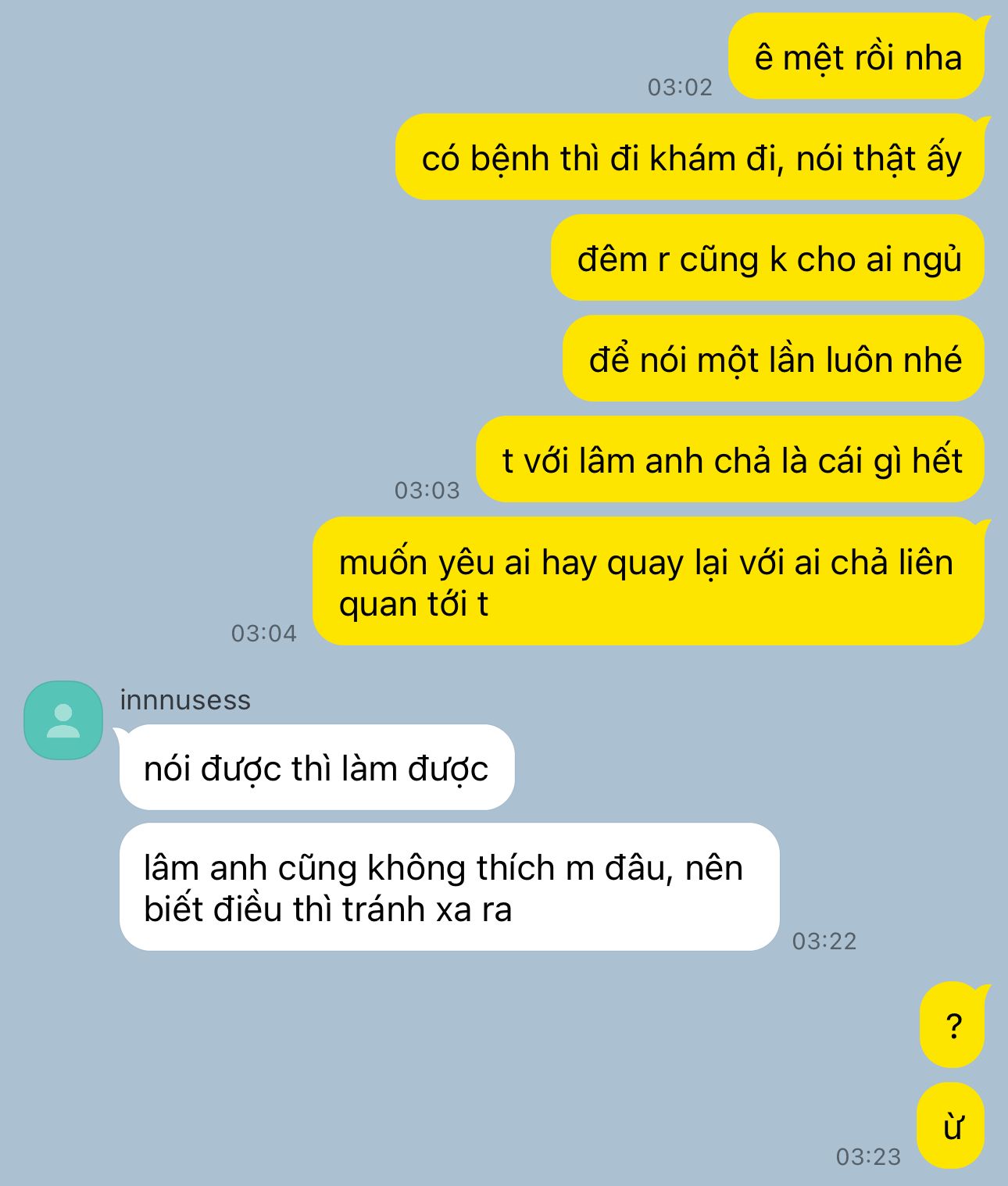Tap the innnusess profile avatar icon
Screen dimensions: 1008x1186
[x=63, y=720]
